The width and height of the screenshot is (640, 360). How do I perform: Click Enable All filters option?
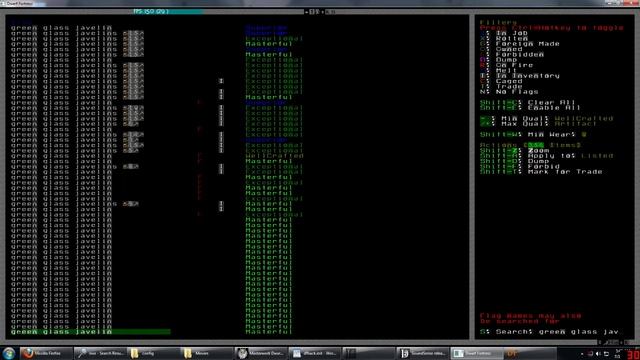click(530, 108)
